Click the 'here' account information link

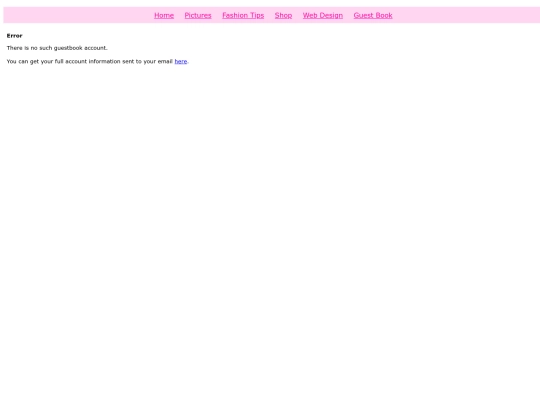click(x=181, y=61)
